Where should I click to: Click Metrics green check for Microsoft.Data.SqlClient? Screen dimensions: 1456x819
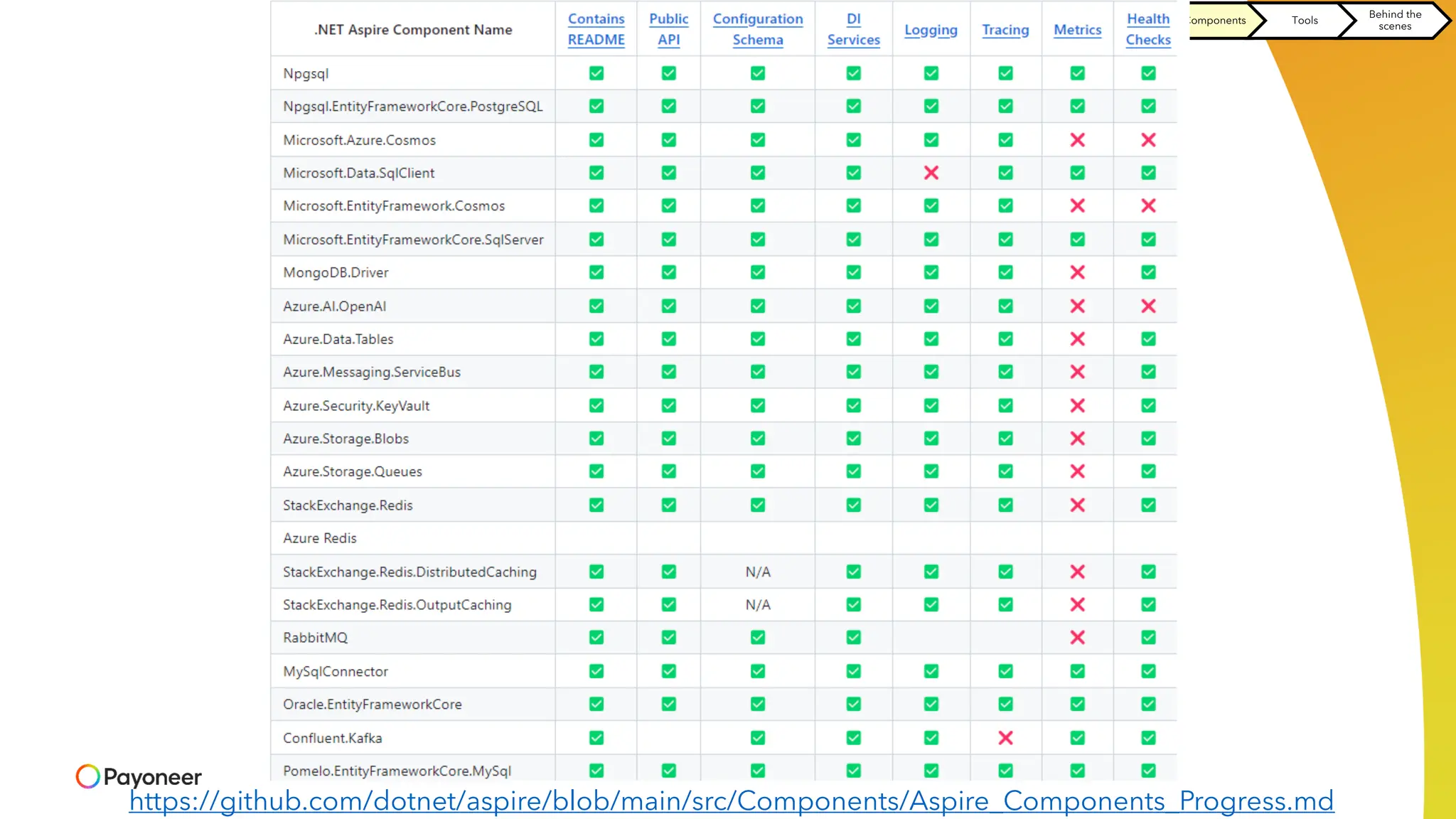1077,173
